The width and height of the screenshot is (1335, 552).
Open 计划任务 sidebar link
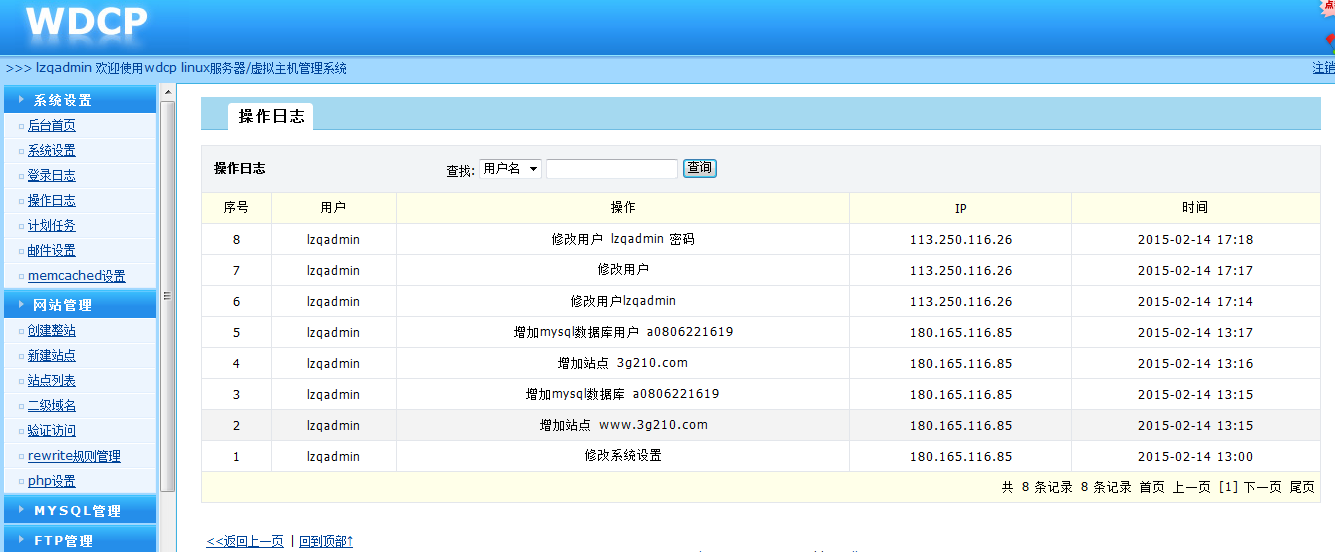tap(51, 226)
